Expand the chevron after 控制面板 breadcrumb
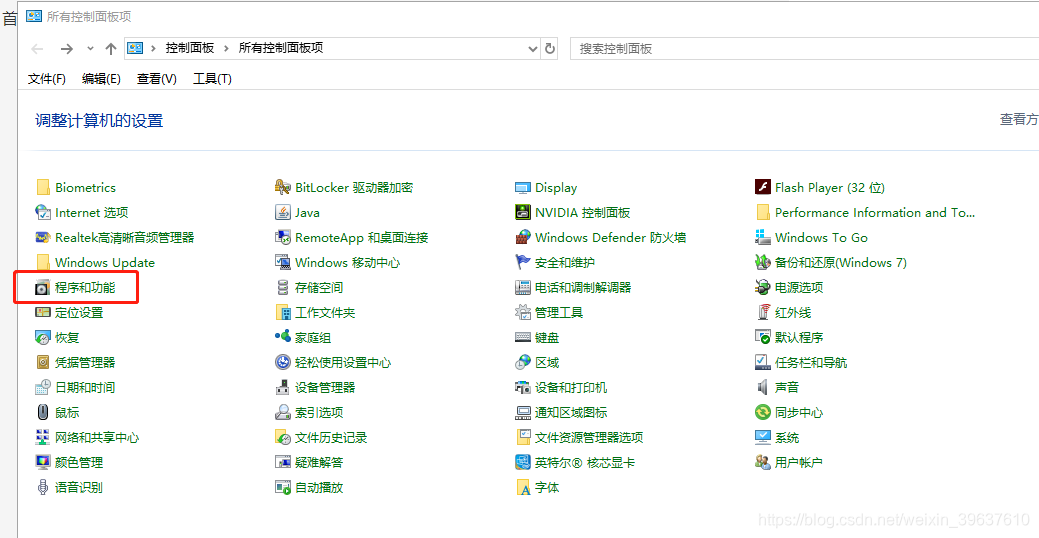Screen dimensions: 1039x538 (226, 48)
